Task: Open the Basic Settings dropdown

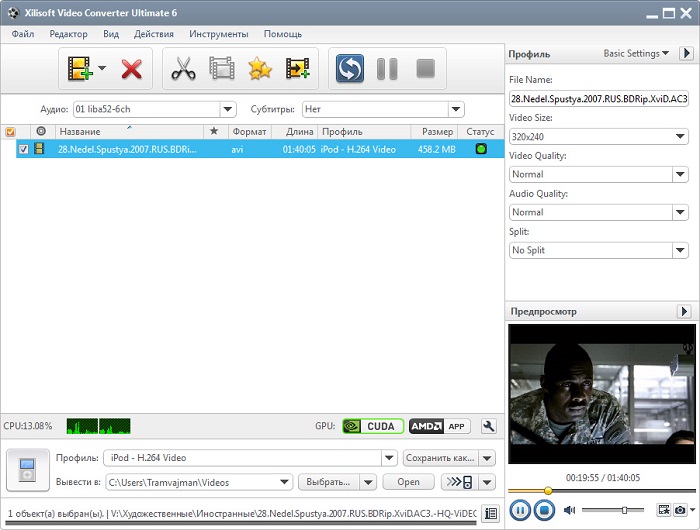Action: [636, 53]
